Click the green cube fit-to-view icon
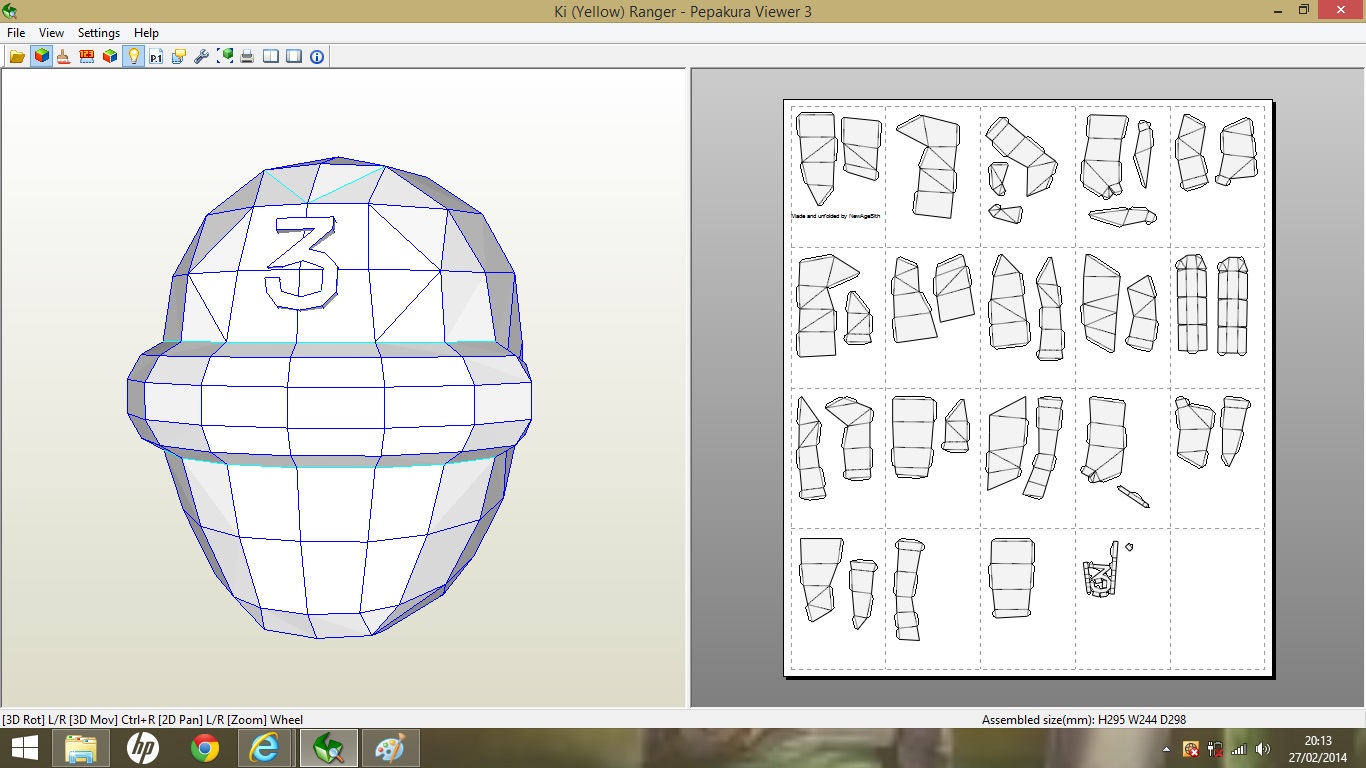The height and width of the screenshot is (768, 1366). pos(225,57)
